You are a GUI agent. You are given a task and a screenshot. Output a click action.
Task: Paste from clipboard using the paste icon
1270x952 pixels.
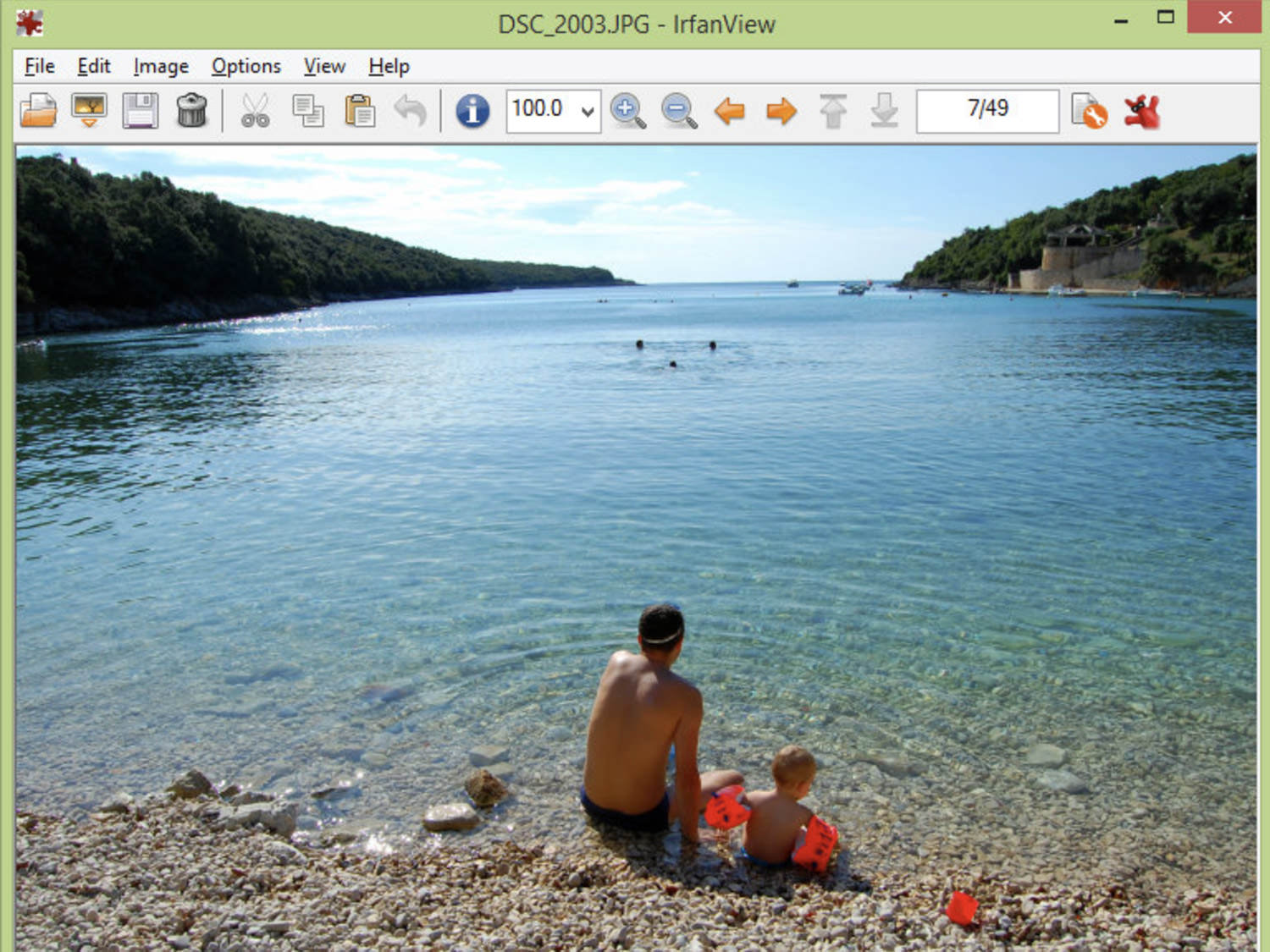[360, 111]
